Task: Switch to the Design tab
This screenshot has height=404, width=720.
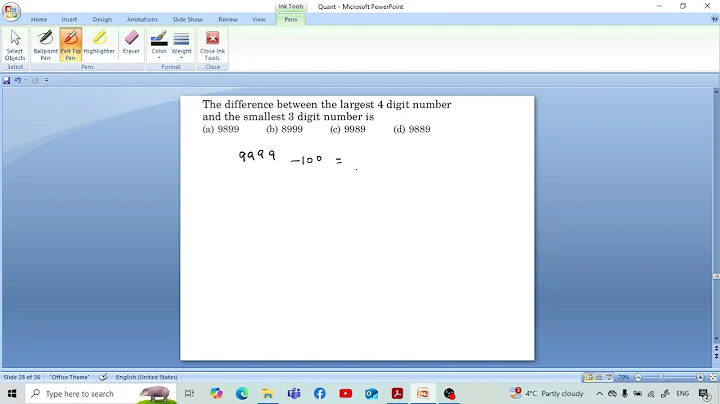Action: tap(102, 19)
